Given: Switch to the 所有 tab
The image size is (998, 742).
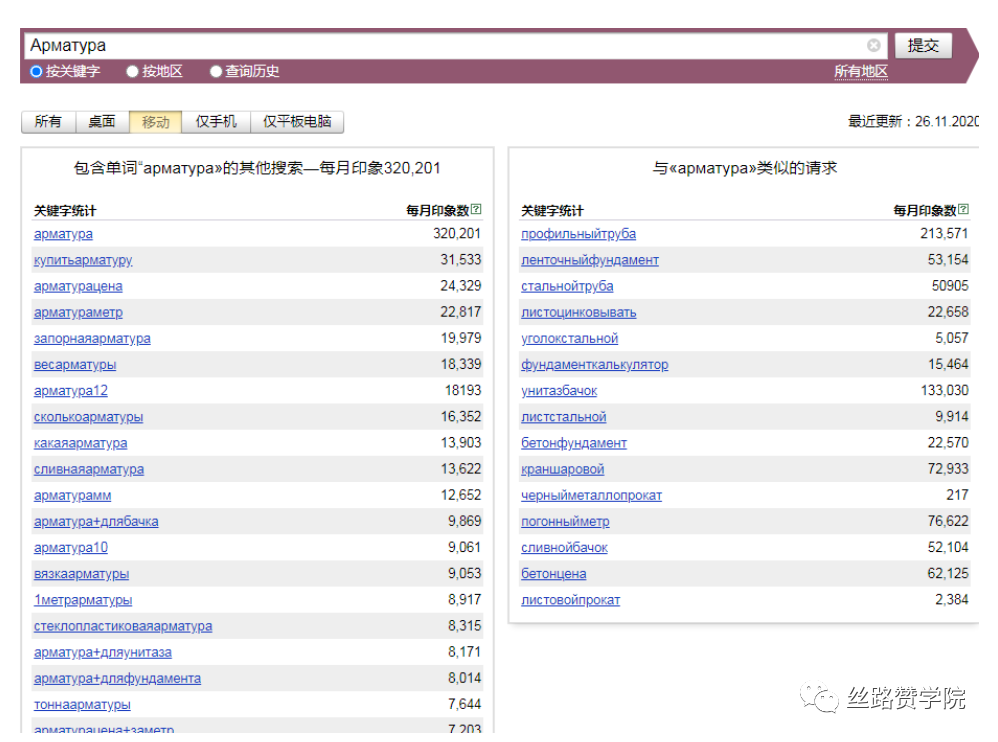Looking at the screenshot, I should click(x=47, y=121).
